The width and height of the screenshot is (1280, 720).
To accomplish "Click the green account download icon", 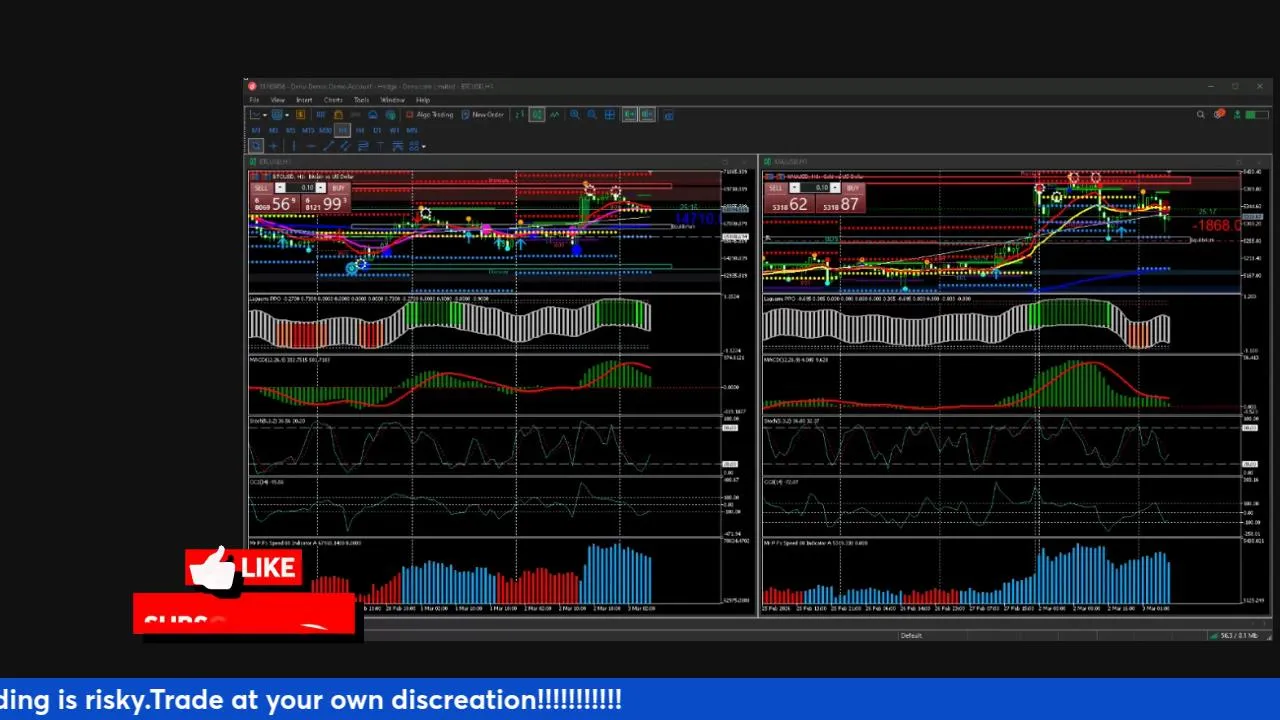I will (1237, 114).
